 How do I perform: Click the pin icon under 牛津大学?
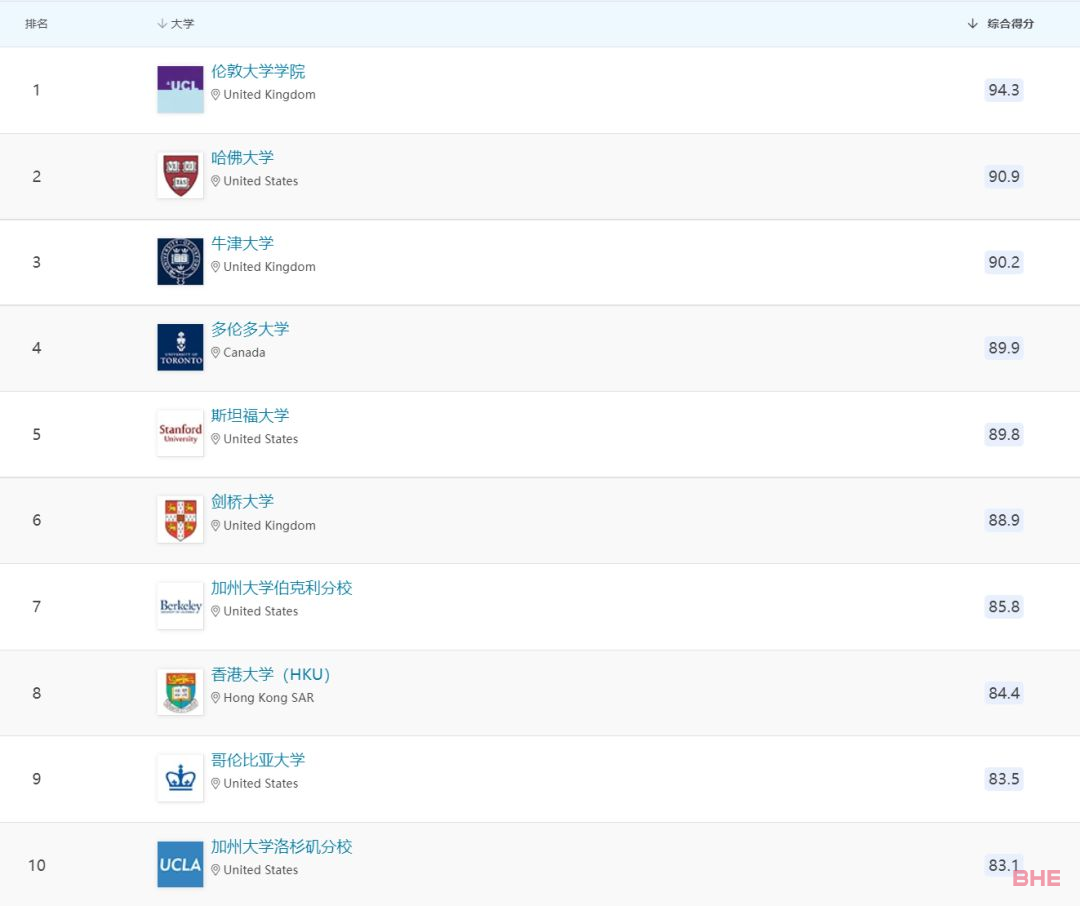pos(216,267)
